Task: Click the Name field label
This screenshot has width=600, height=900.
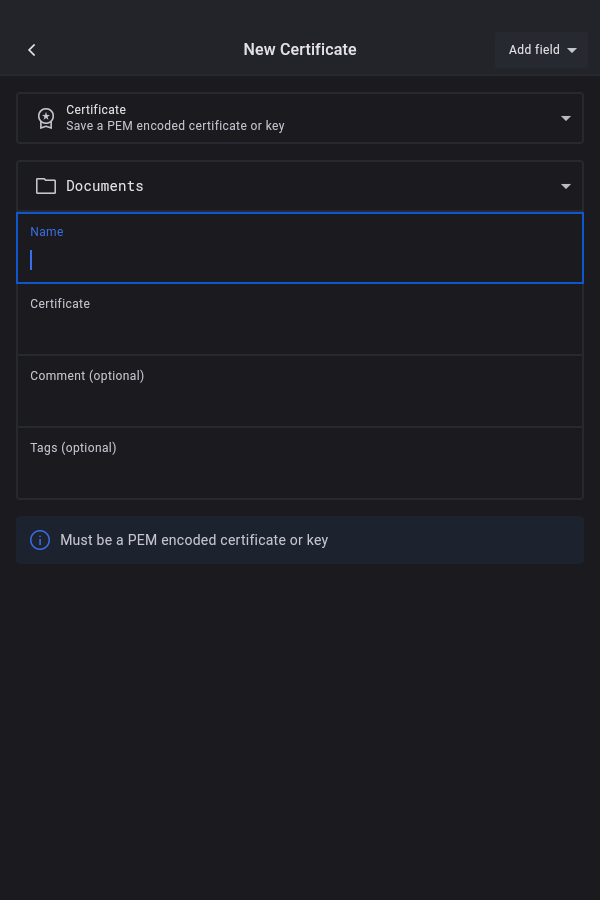Action: [47, 232]
